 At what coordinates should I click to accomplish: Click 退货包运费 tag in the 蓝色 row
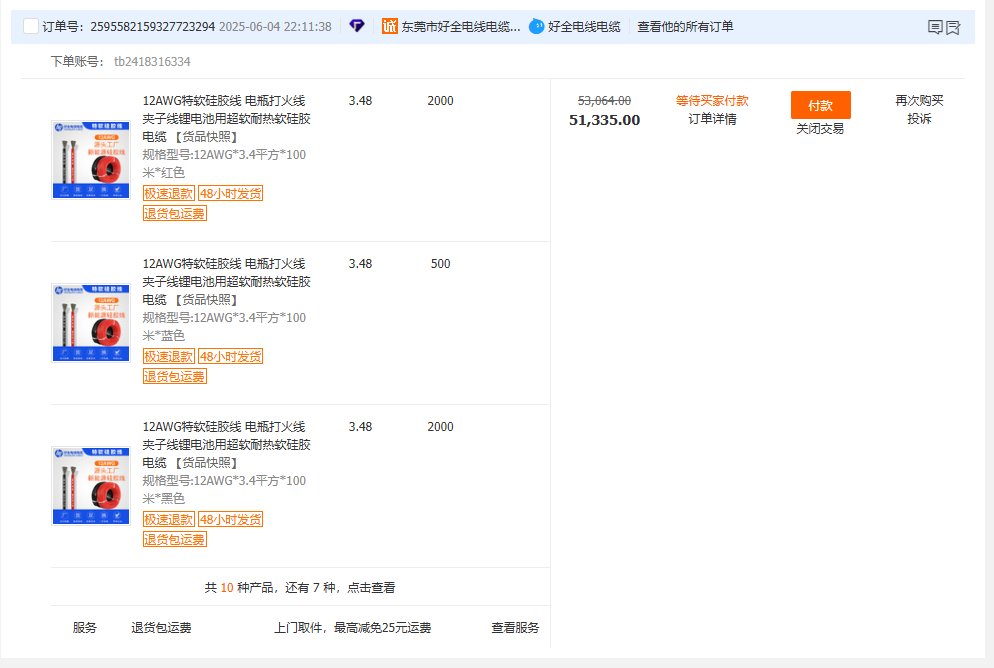pos(175,376)
